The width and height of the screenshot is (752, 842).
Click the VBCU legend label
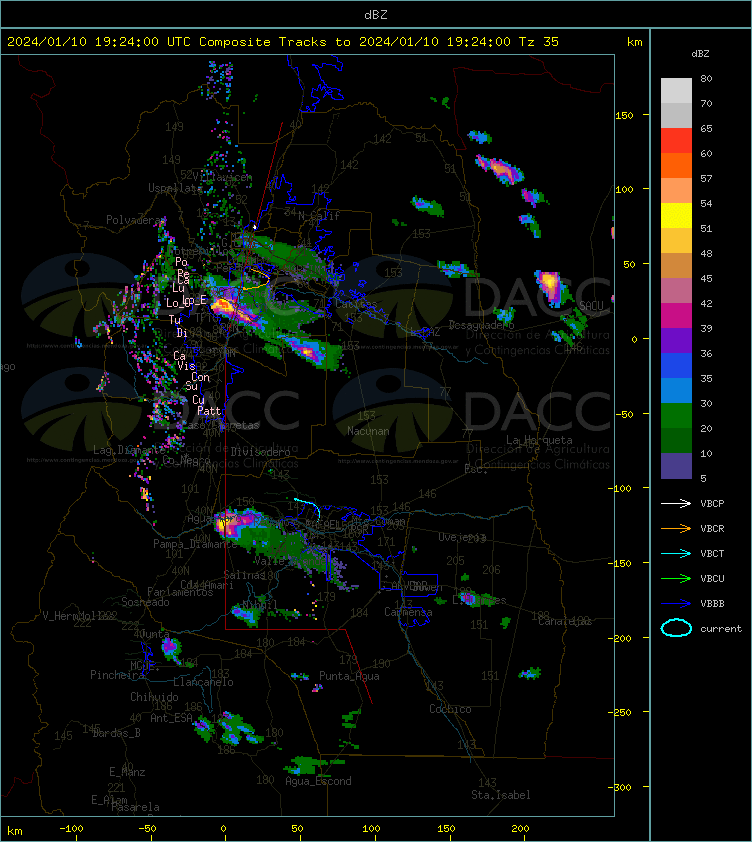pyautogui.click(x=712, y=579)
